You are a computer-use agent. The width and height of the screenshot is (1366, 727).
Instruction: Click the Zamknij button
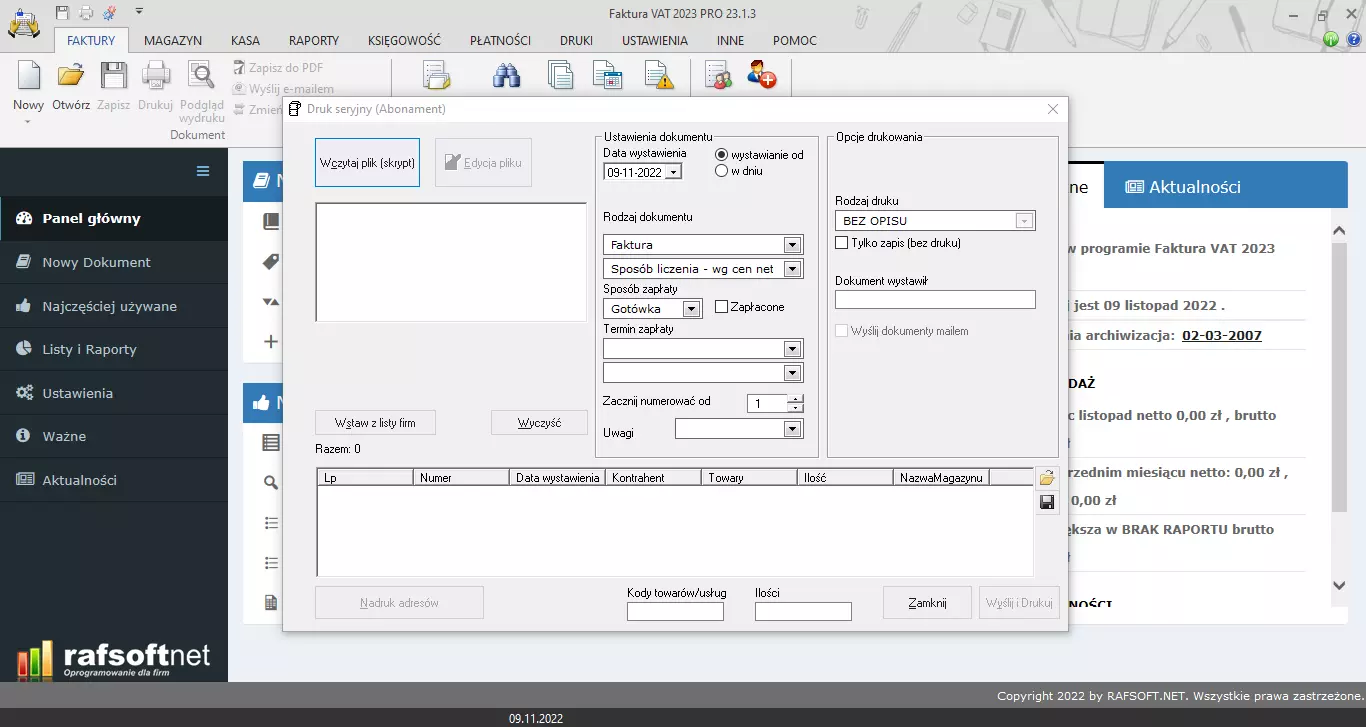pos(927,603)
